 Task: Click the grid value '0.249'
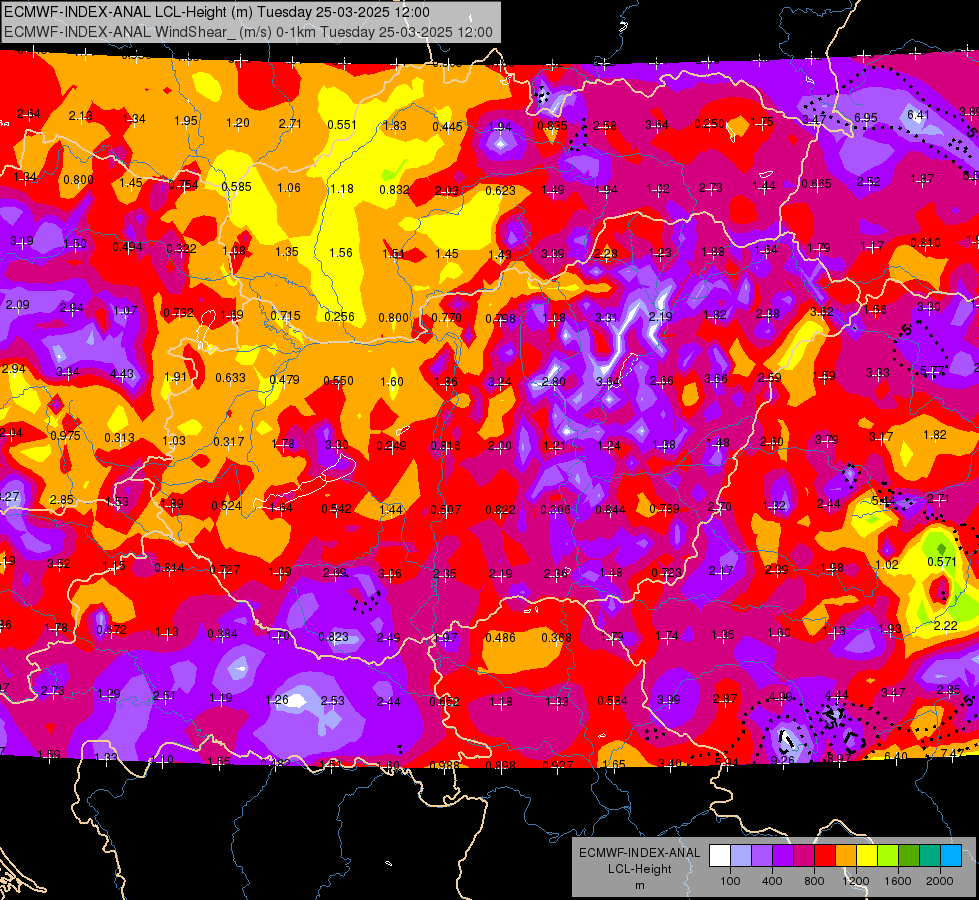point(391,445)
